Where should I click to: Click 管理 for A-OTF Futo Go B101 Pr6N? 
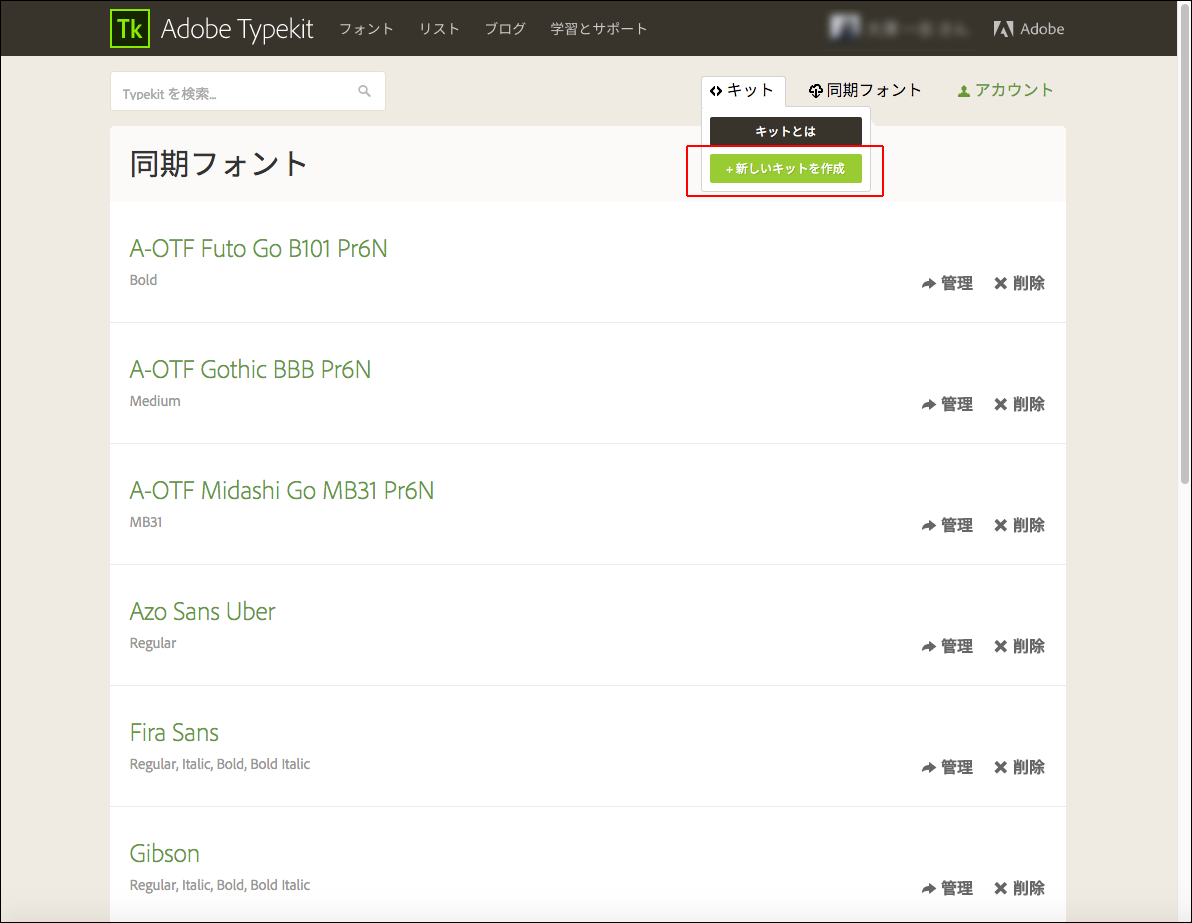pyautogui.click(x=947, y=284)
